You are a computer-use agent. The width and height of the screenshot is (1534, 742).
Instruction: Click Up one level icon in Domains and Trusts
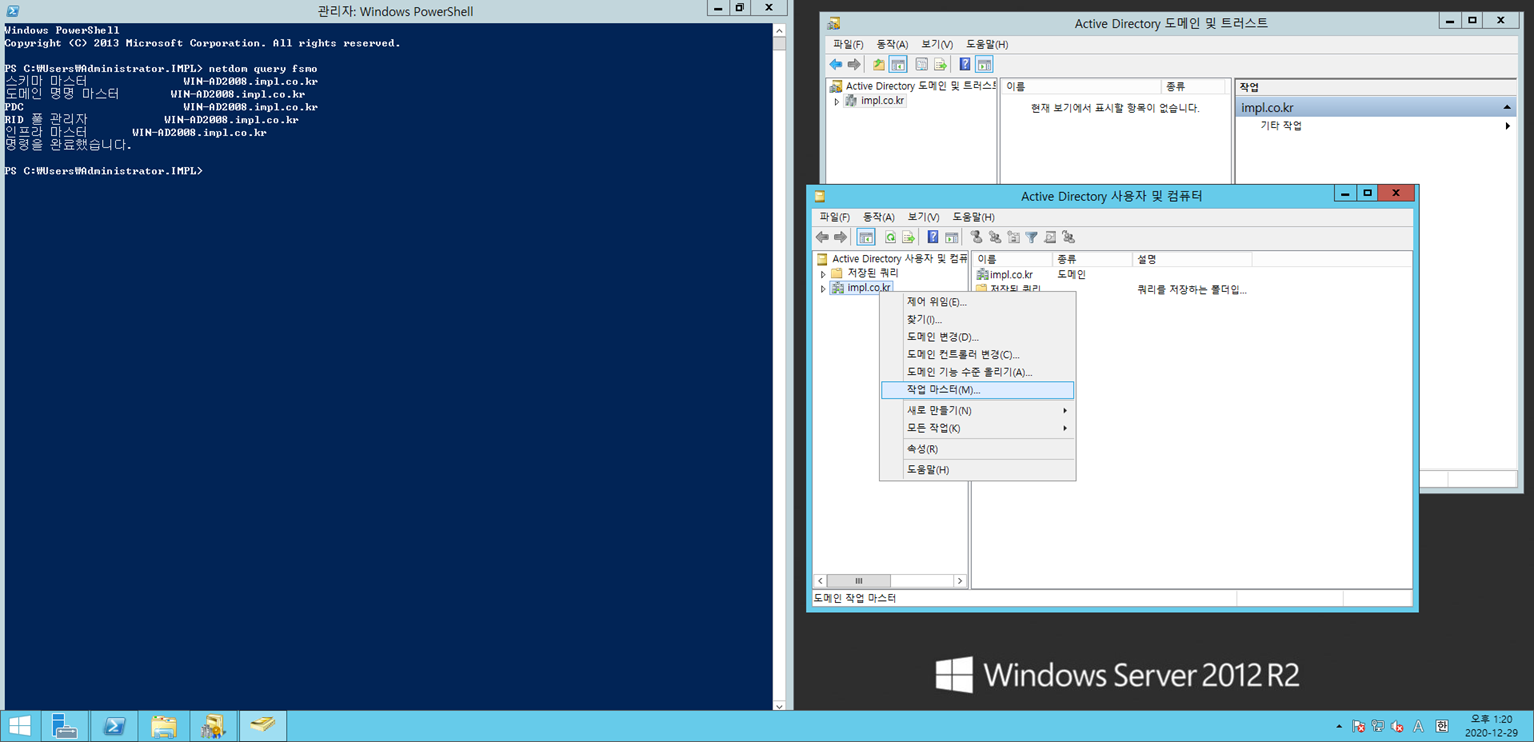coord(879,64)
